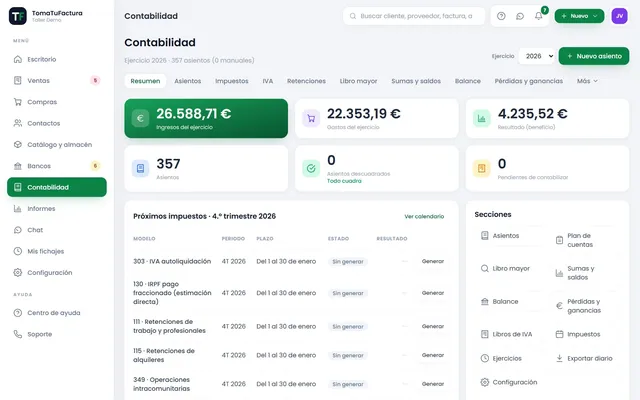Switch to the Asientos tab
Screen dimensions: 640x400
click(x=187, y=81)
